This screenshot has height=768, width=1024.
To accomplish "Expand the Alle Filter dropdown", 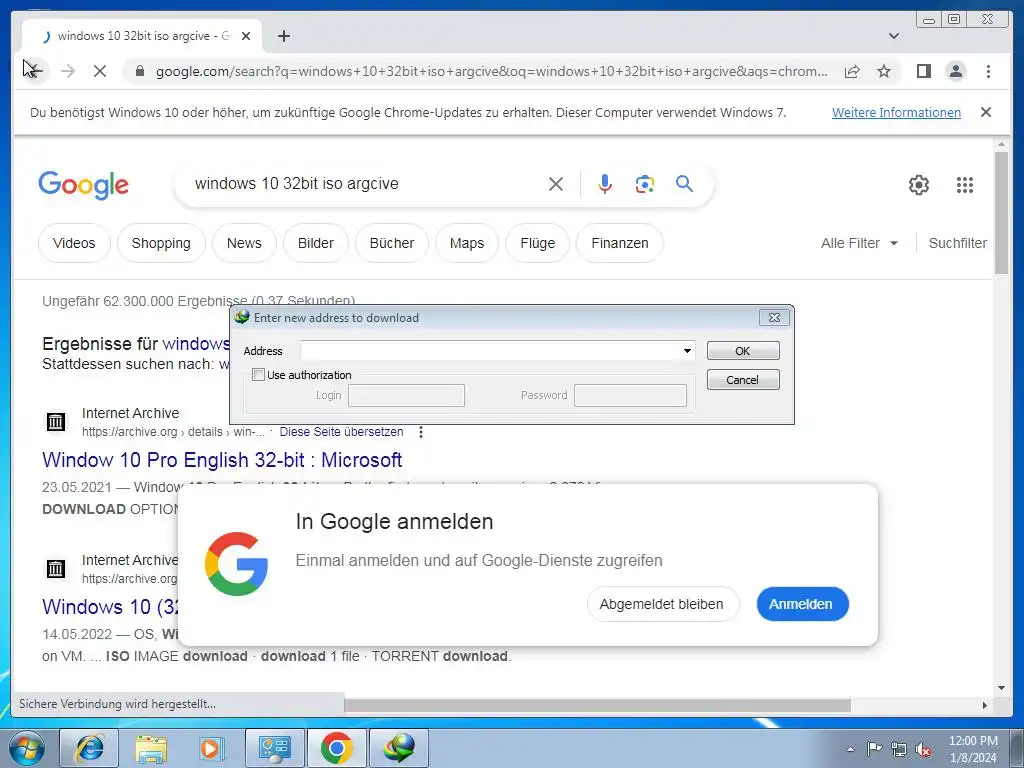I will (859, 243).
